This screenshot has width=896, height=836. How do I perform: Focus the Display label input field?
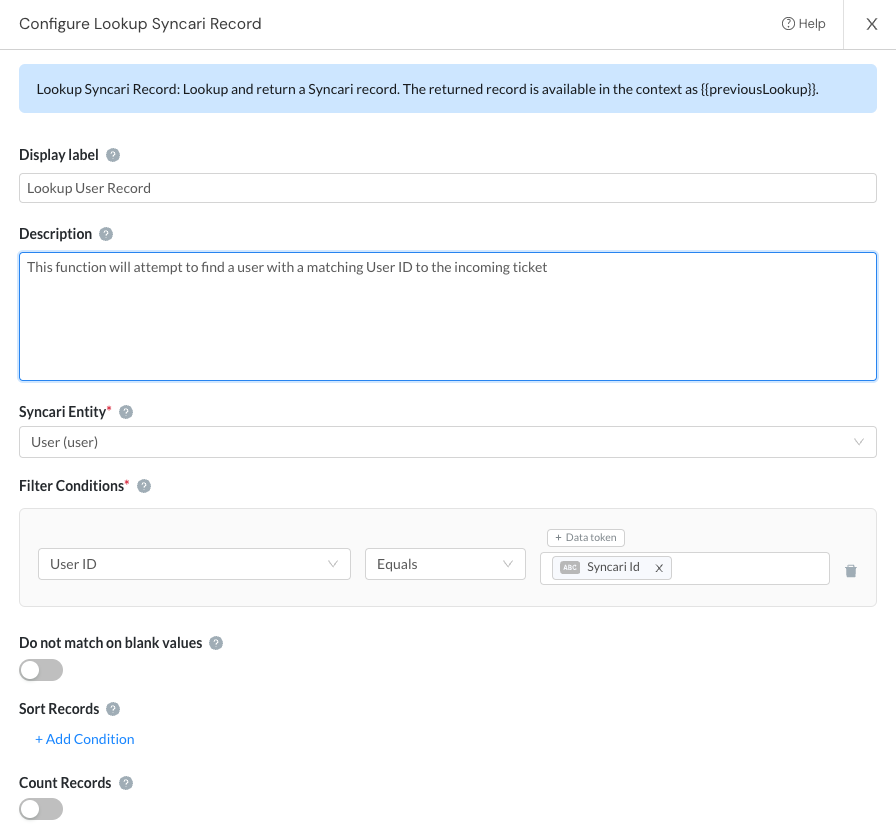[448, 188]
